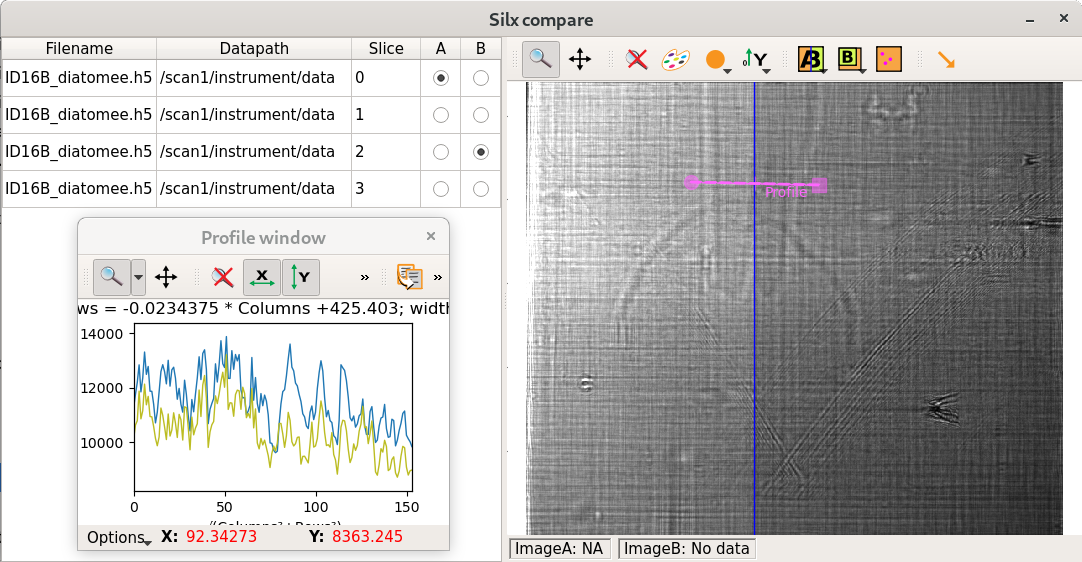1082x562 pixels.
Task: Click the Filename column header
Action: point(79,48)
